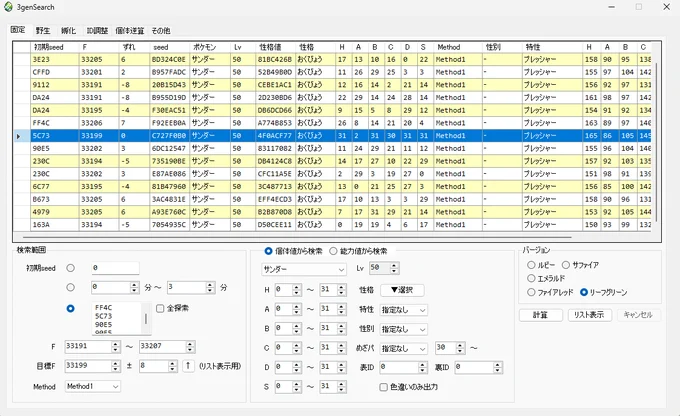The height and width of the screenshot is (416, 680).
Task: Choose the ファイアレッド version
Action: click(550, 292)
